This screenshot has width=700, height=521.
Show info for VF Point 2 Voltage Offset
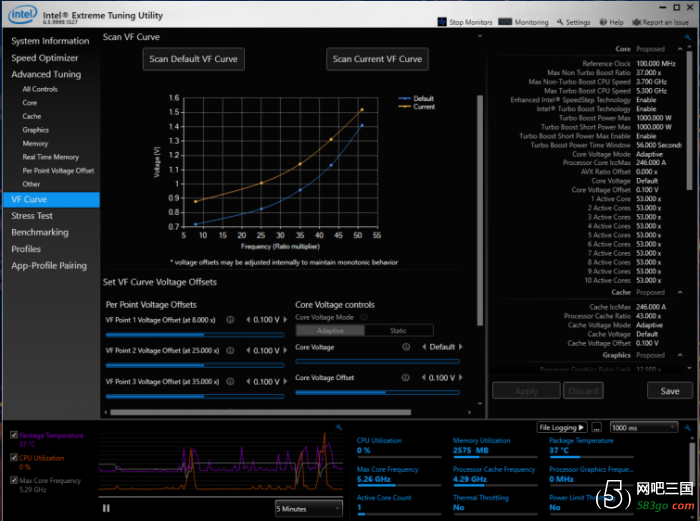click(x=230, y=350)
